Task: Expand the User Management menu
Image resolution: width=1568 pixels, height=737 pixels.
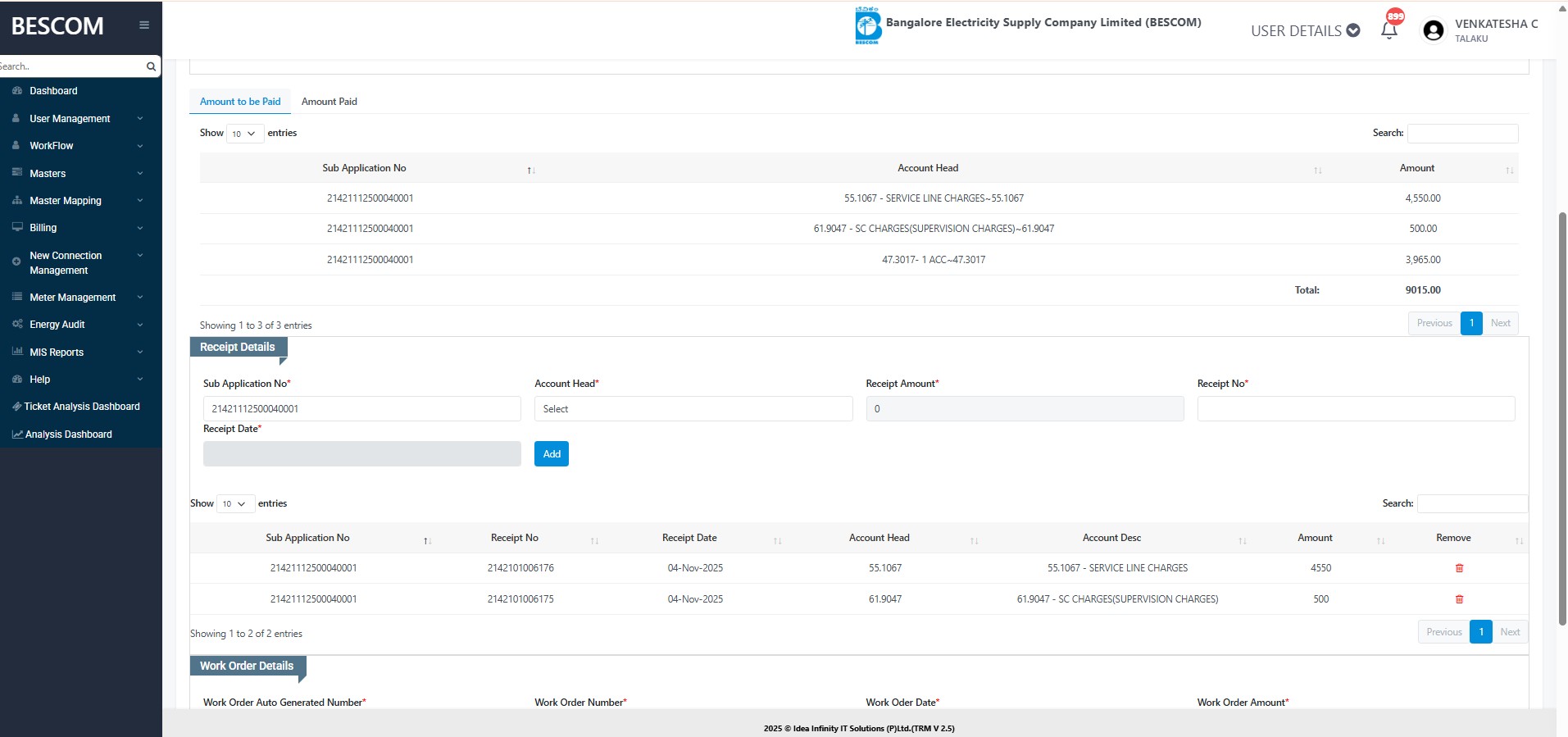Action: click(80, 119)
